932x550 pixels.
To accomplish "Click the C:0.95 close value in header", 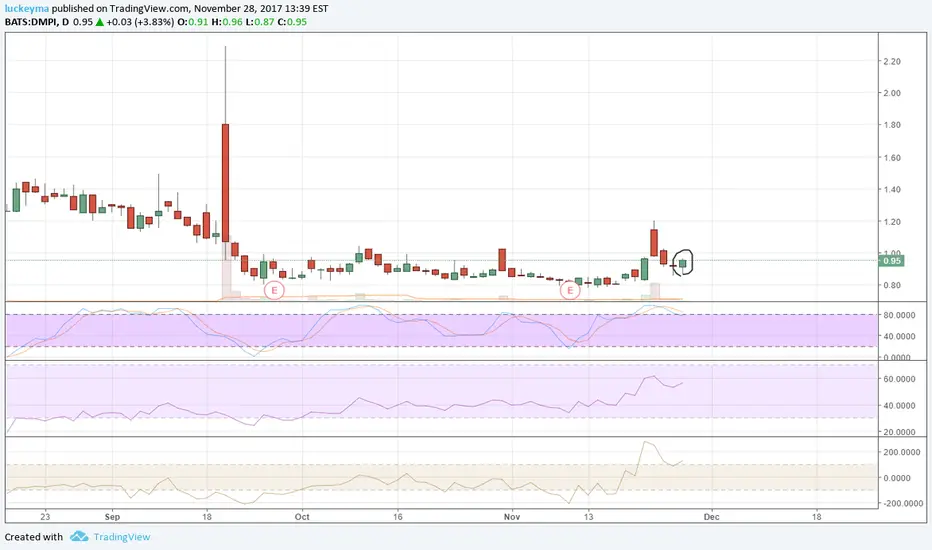I will click(x=292, y=22).
